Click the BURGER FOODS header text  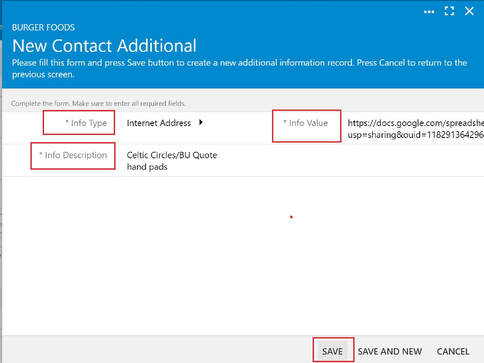(x=43, y=27)
